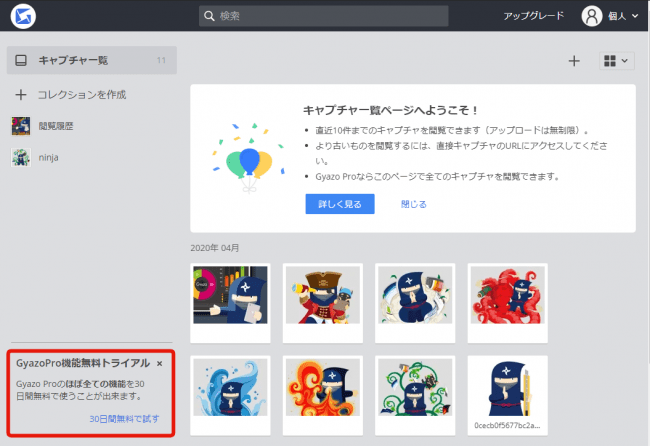Viewport: 650px width, 446px height.
Task: Open the アップグレード upgrade link
Action: coord(534,16)
